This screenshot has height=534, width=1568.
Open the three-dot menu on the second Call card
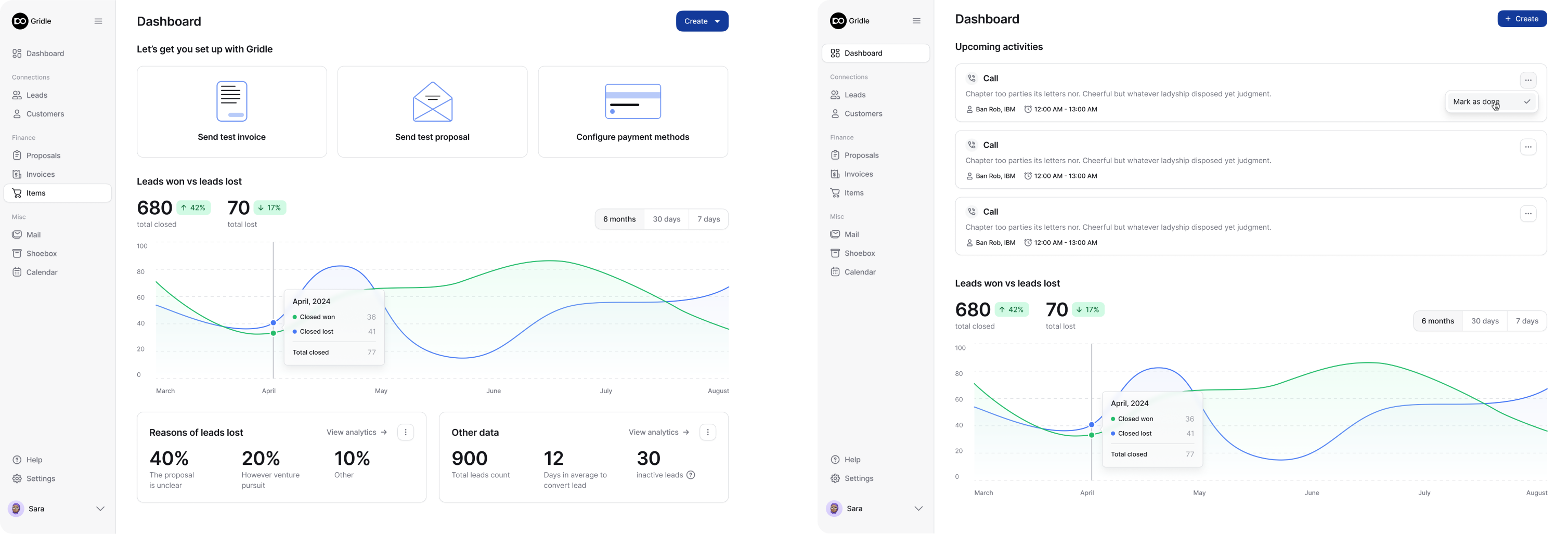[x=1529, y=147]
